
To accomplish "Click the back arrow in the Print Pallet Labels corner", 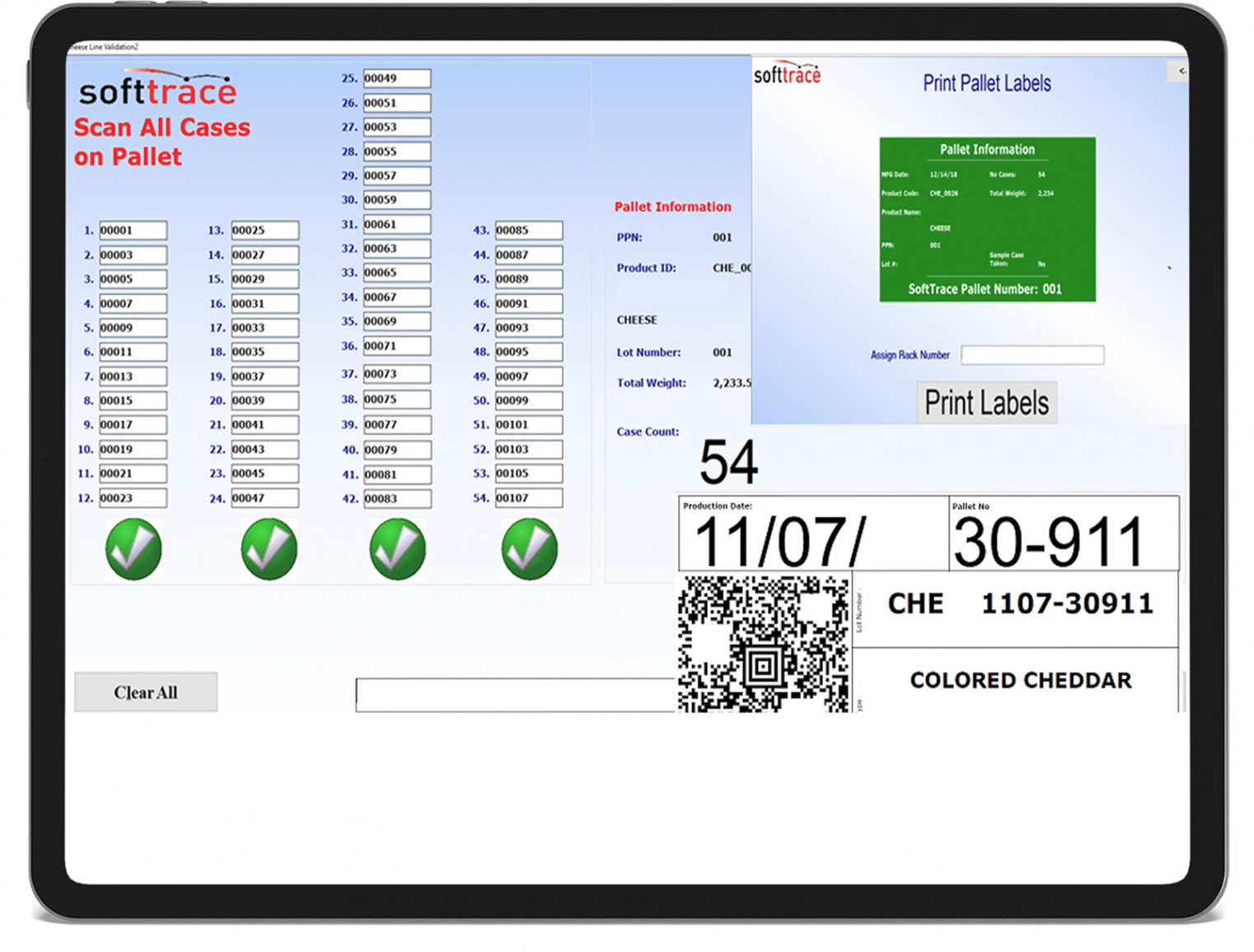I will 1178,72.
